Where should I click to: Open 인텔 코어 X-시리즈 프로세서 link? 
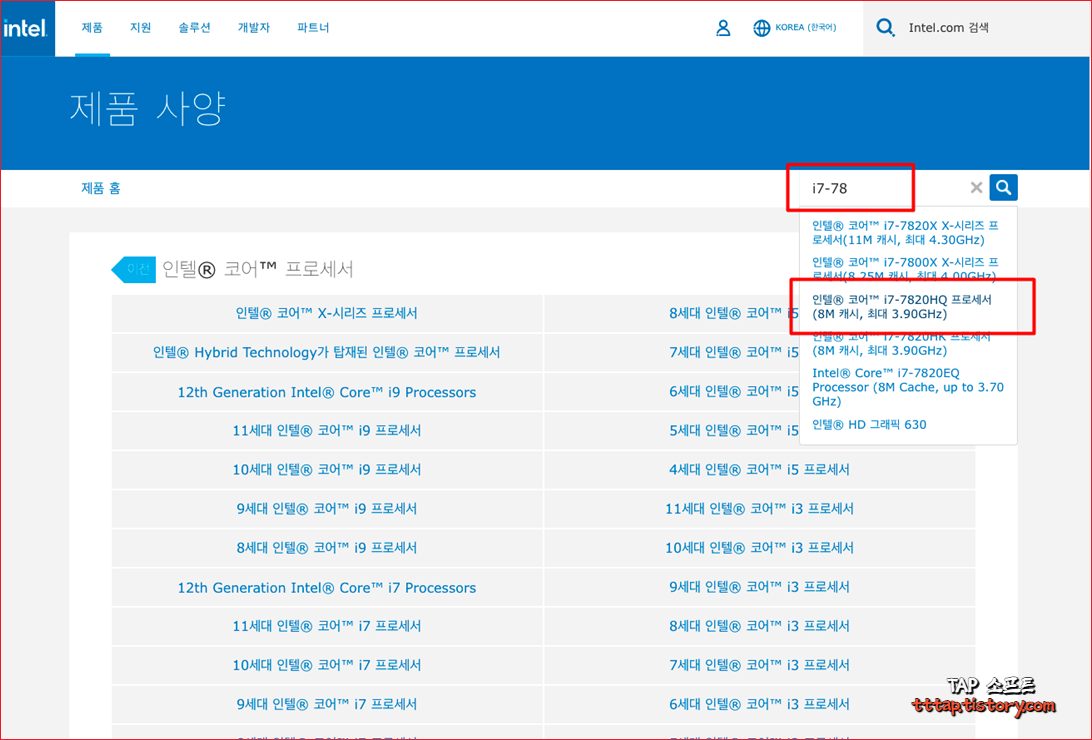[x=327, y=313]
